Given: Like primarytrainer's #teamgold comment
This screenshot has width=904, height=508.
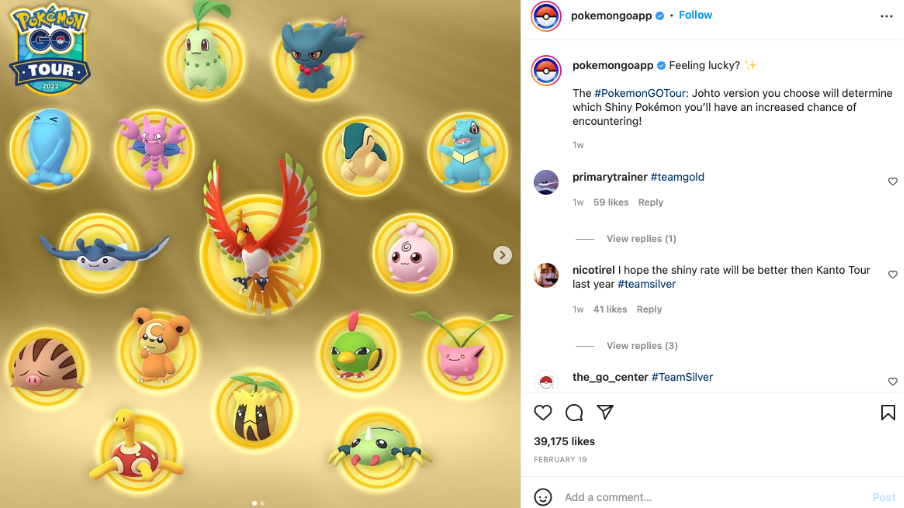Looking at the screenshot, I should [892, 182].
